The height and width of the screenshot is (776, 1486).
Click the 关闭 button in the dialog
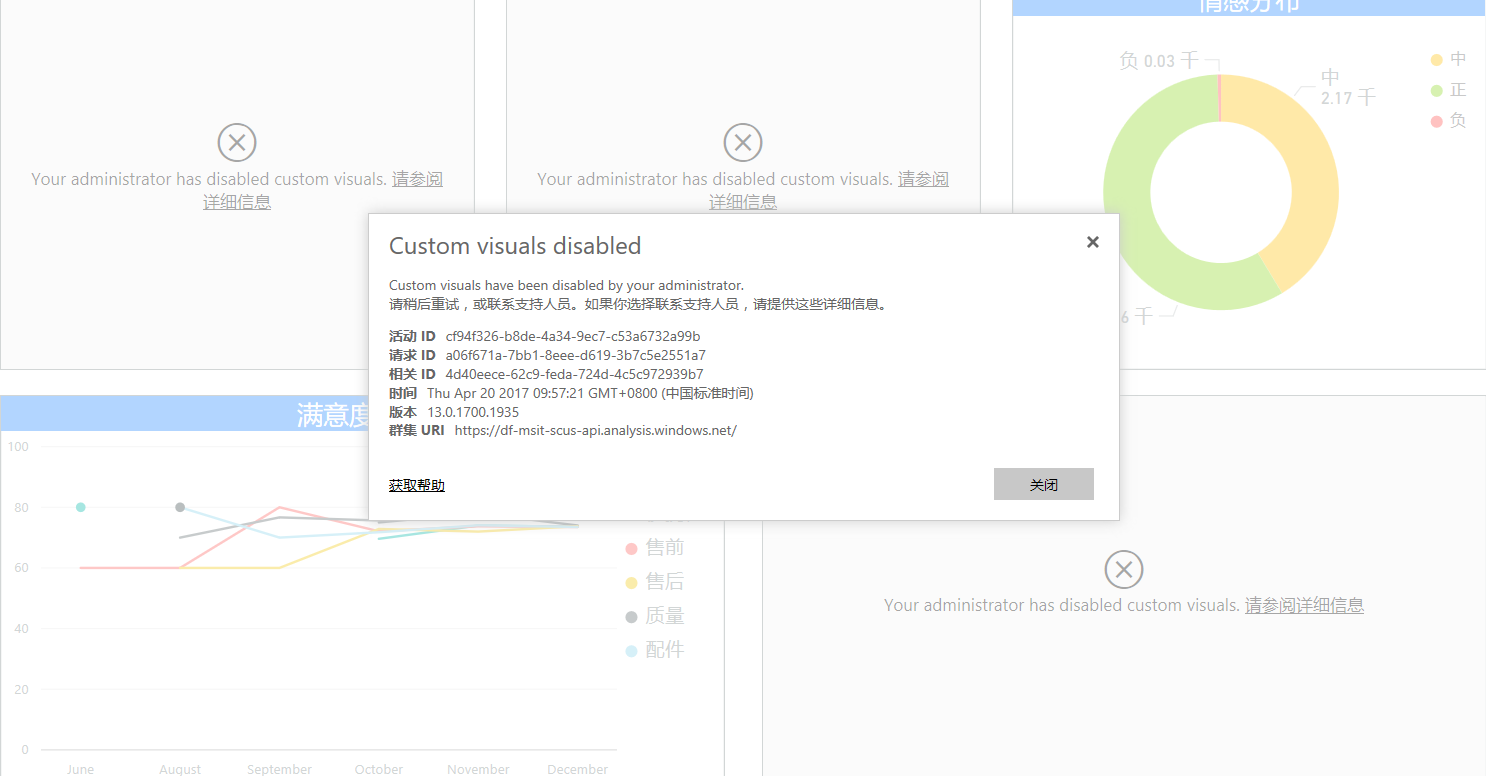(x=1044, y=484)
